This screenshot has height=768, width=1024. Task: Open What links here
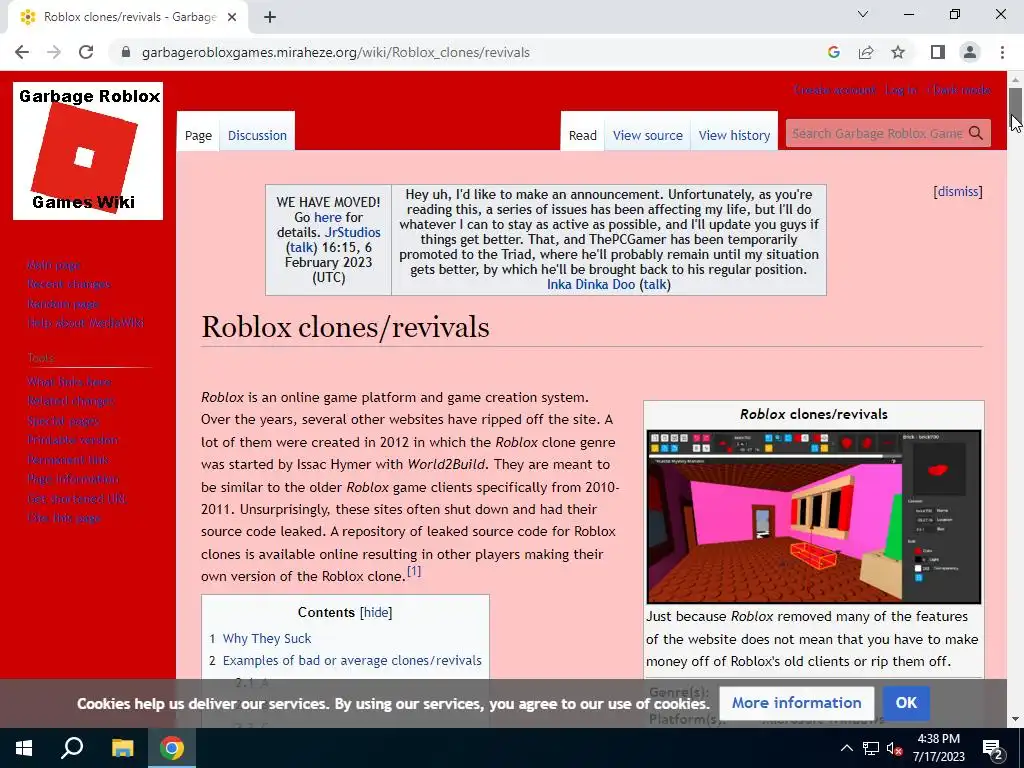(x=69, y=381)
